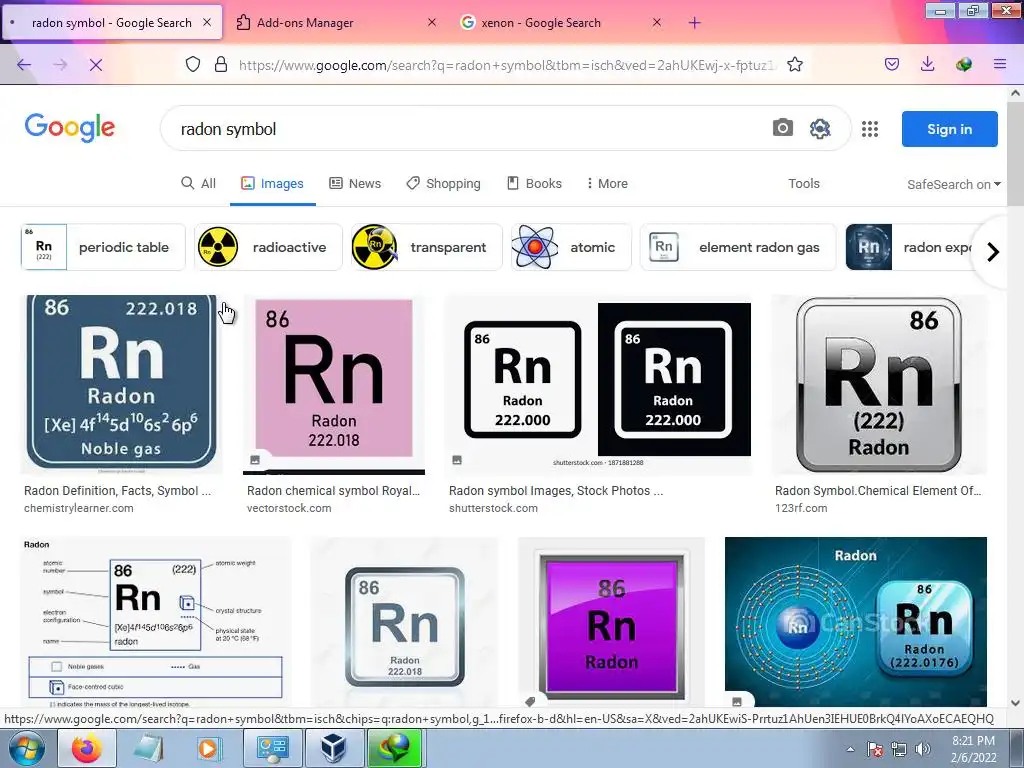The height and width of the screenshot is (768, 1024).
Task: Bookmark this page with star icon
Action: pyautogui.click(x=795, y=64)
